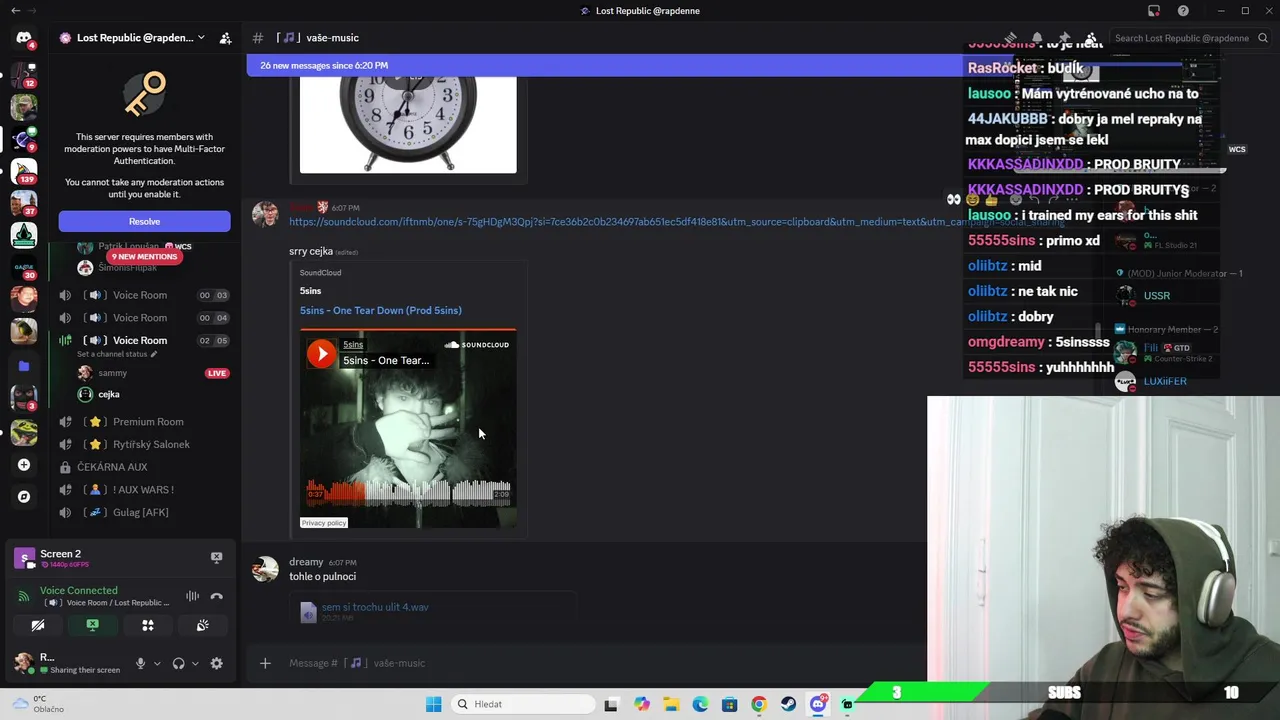Open server icon with 30 badge
Image resolution: width=1280 pixels, height=720 pixels.
(24, 266)
